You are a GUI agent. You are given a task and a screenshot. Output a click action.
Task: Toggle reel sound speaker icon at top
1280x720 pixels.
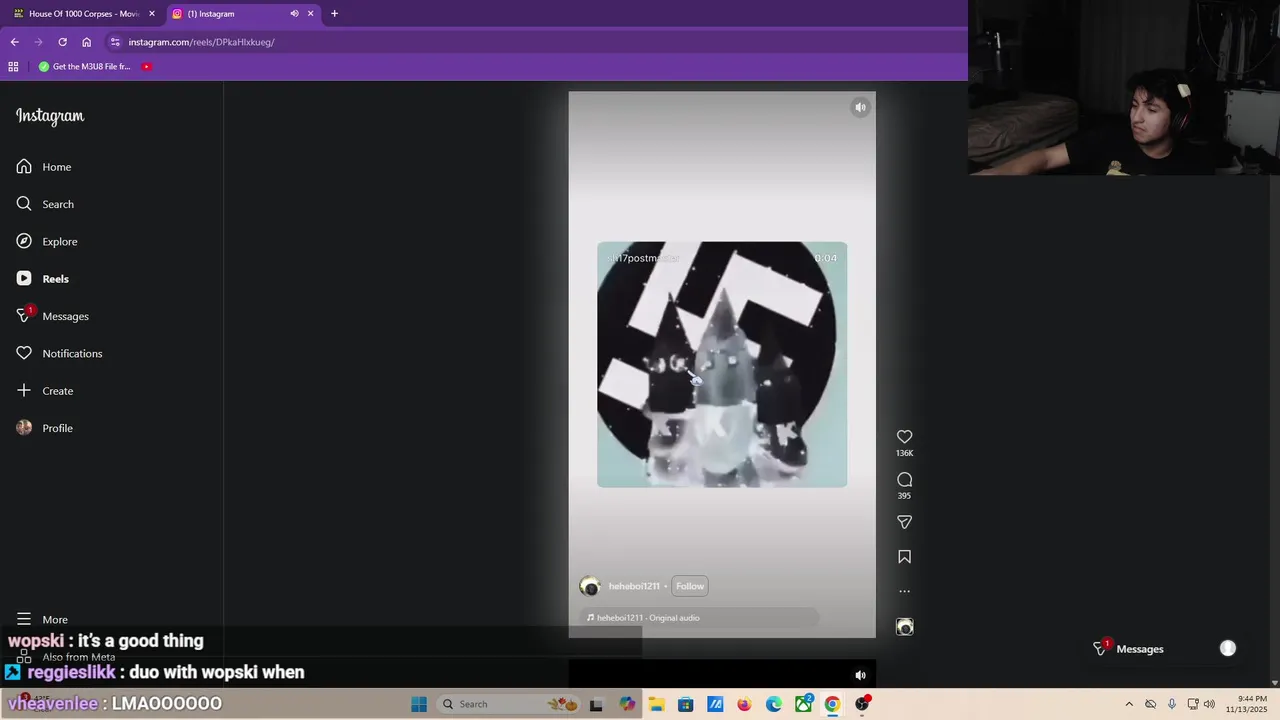pyautogui.click(x=860, y=107)
